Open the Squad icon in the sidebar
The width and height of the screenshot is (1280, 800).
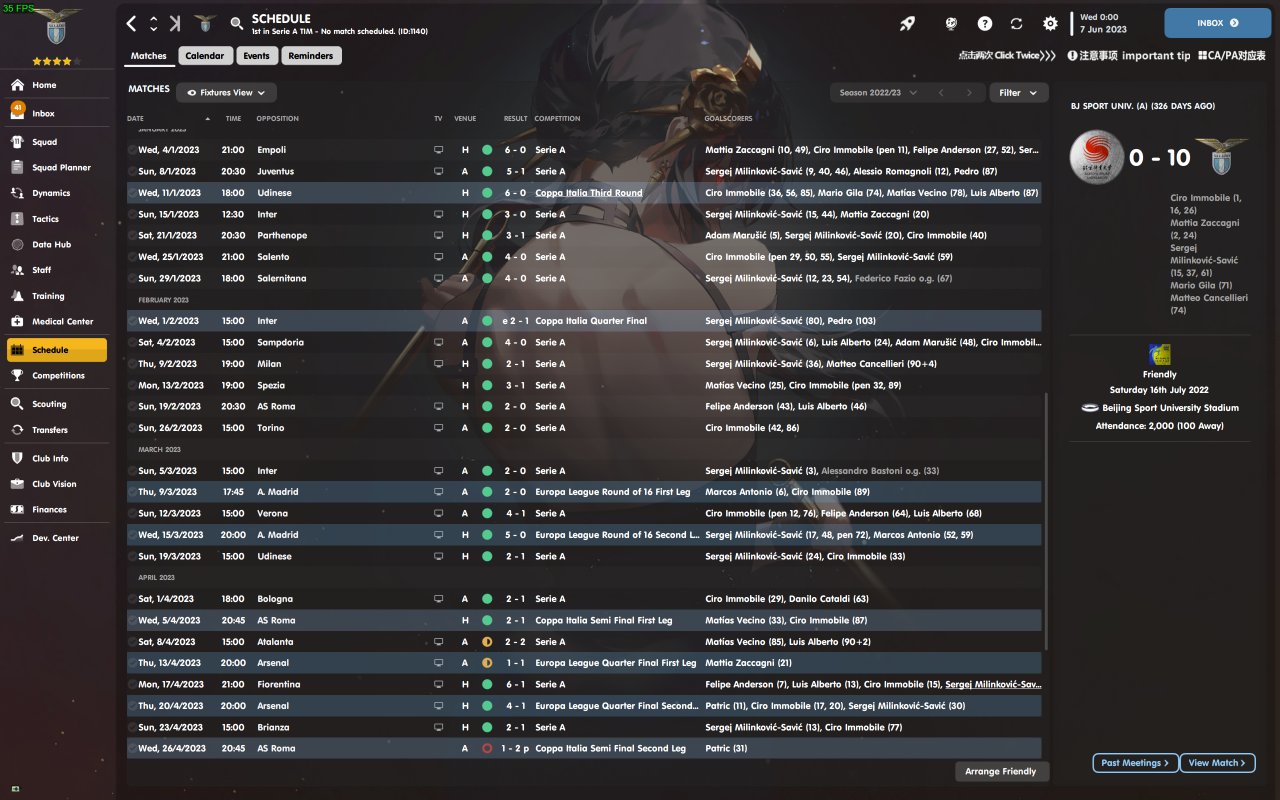point(17,142)
